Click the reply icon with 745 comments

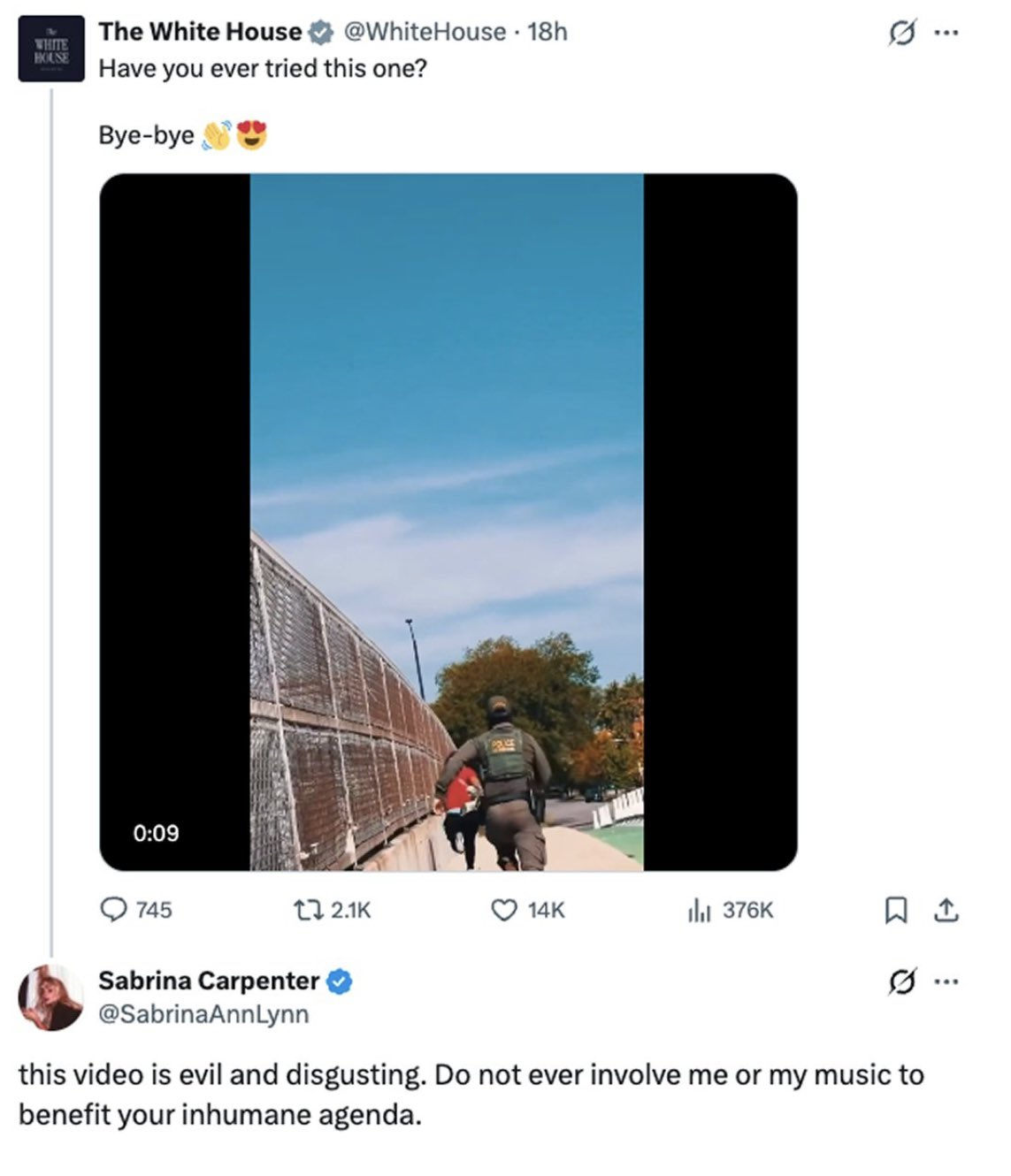click(113, 909)
